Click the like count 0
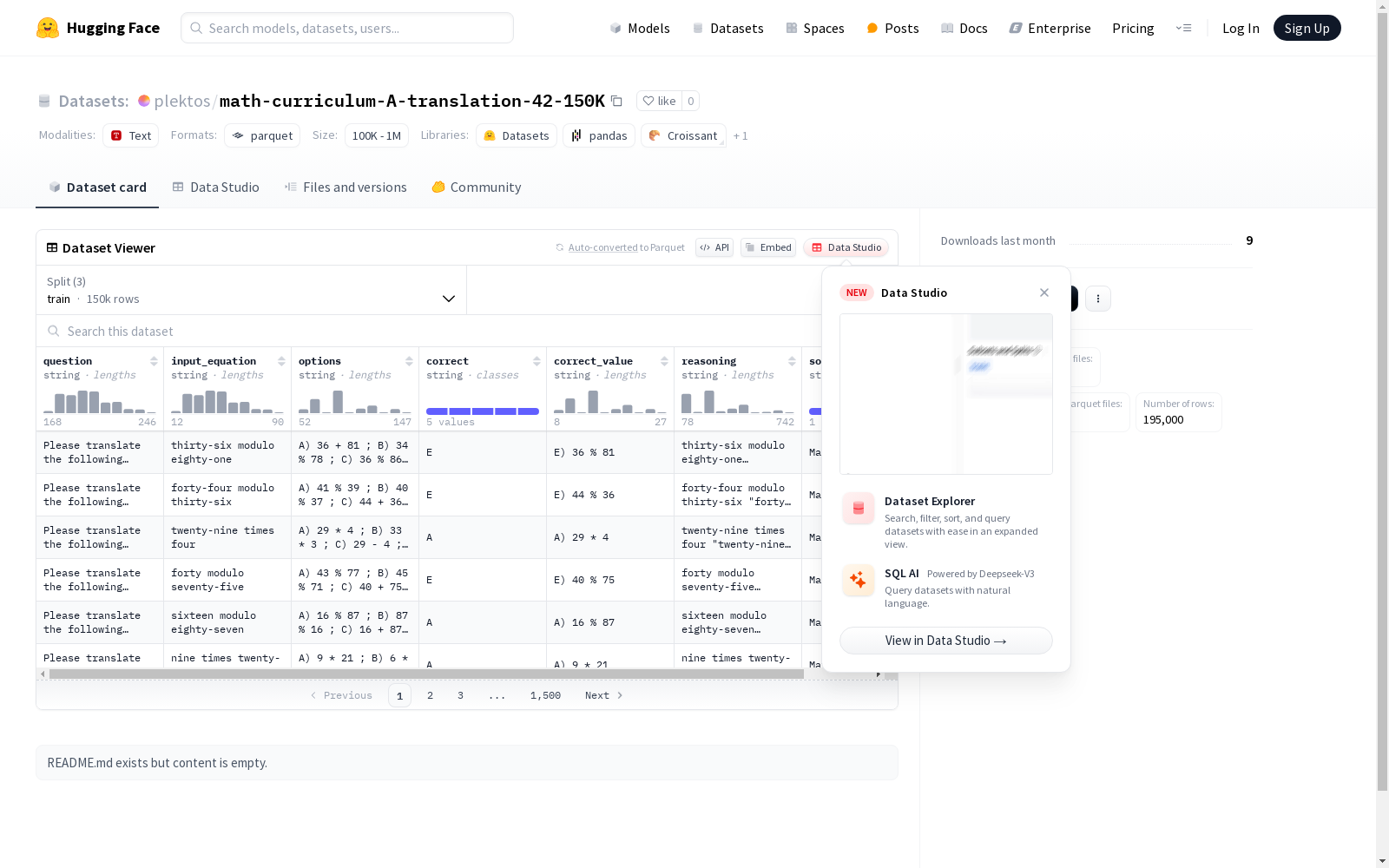The image size is (1389, 868). (691, 101)
